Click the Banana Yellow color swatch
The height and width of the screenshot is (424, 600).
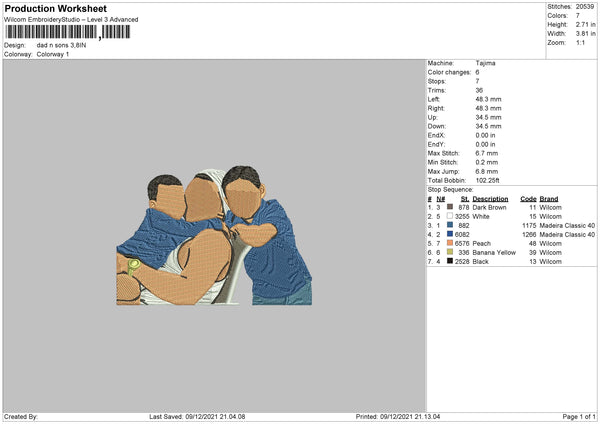tap(450, 252)
